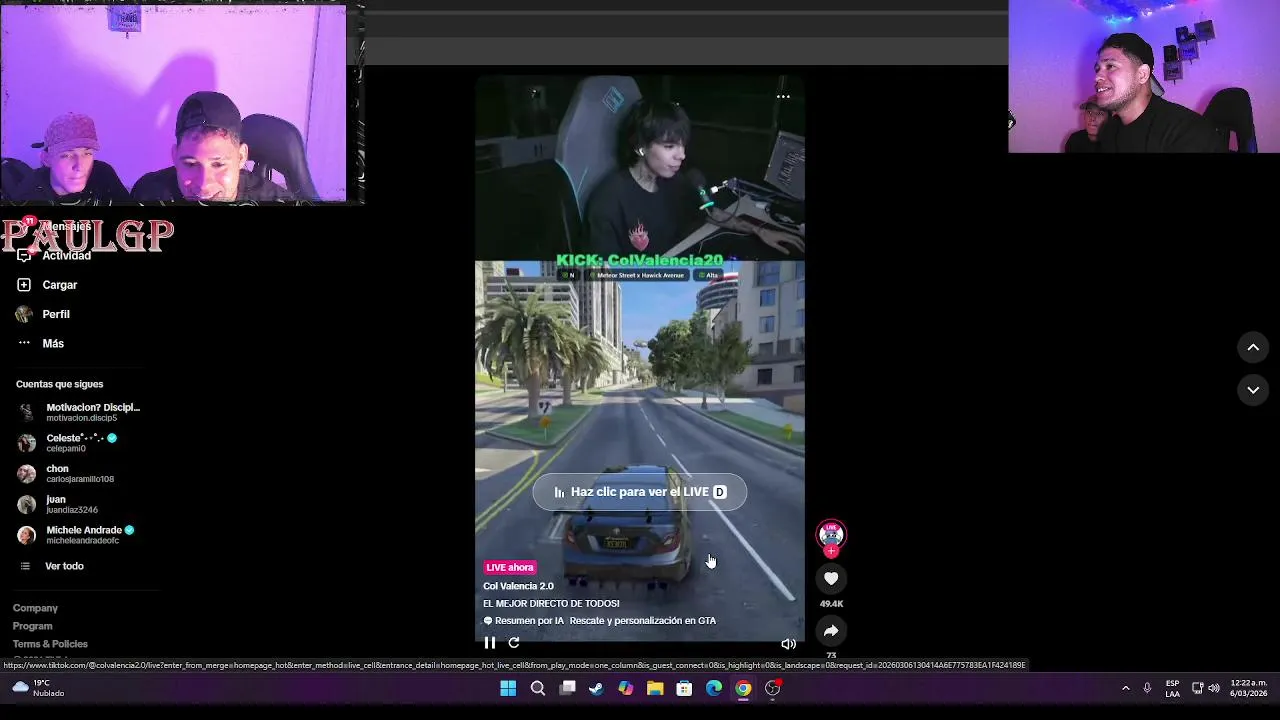Viewport: 1280px width, 720px height.
Task: Expand the Company footer section
Action: pyautogui.click(x=35, y=608)
